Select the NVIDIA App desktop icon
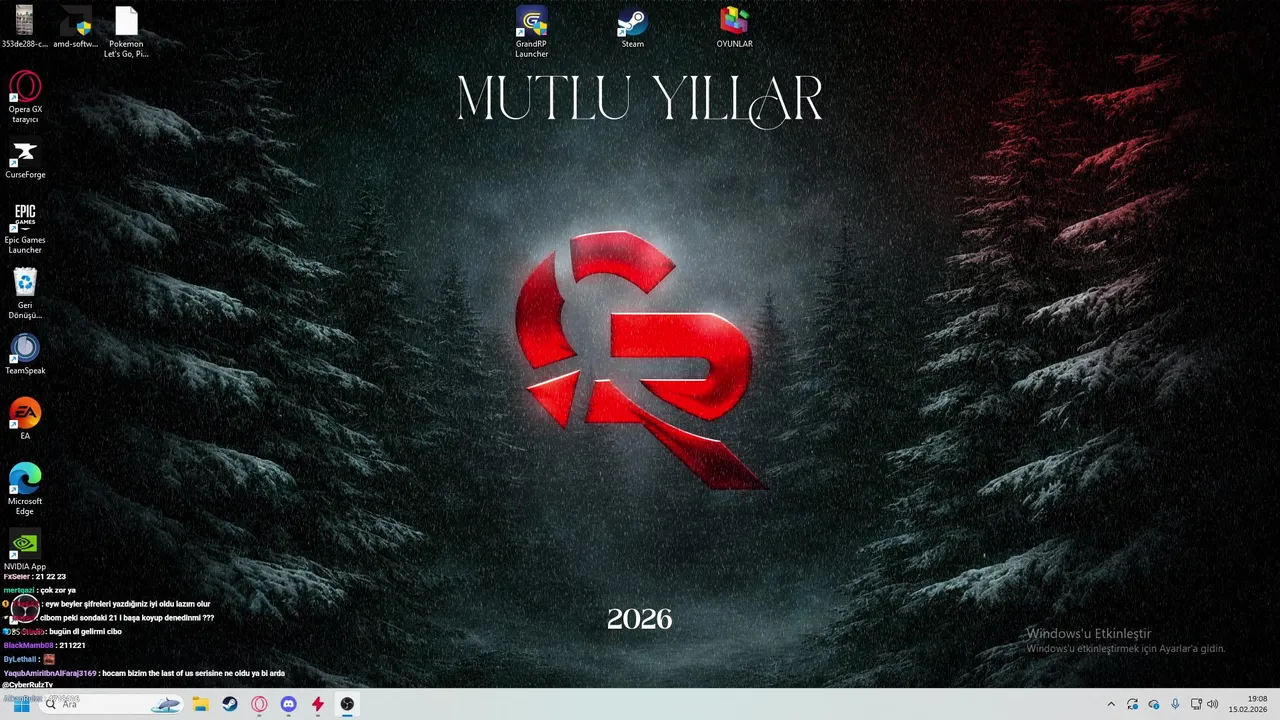This screenshot has width=1280, height=720. tap(25, 551)
